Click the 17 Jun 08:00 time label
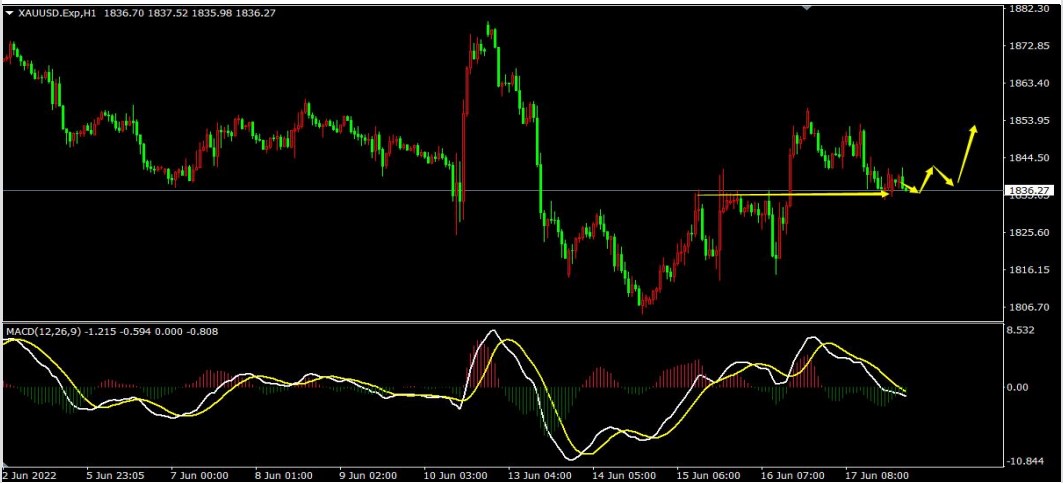This screenshot has height=483, width=1063. coord(878,475)
